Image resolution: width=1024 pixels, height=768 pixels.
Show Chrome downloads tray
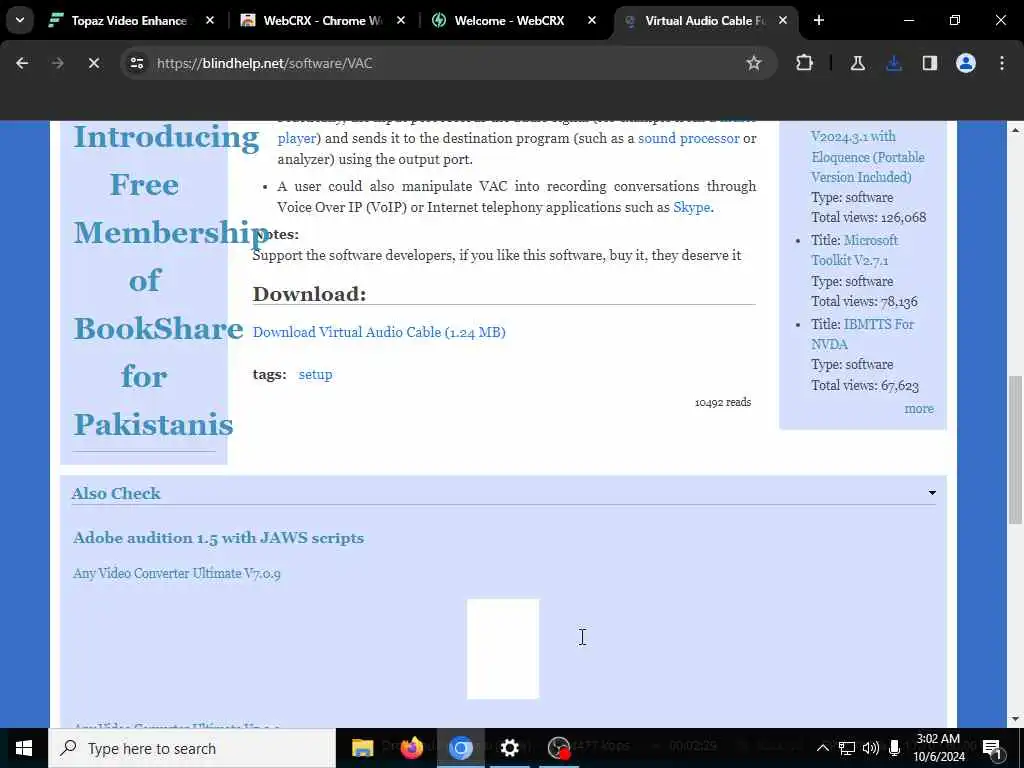(894, 63)
